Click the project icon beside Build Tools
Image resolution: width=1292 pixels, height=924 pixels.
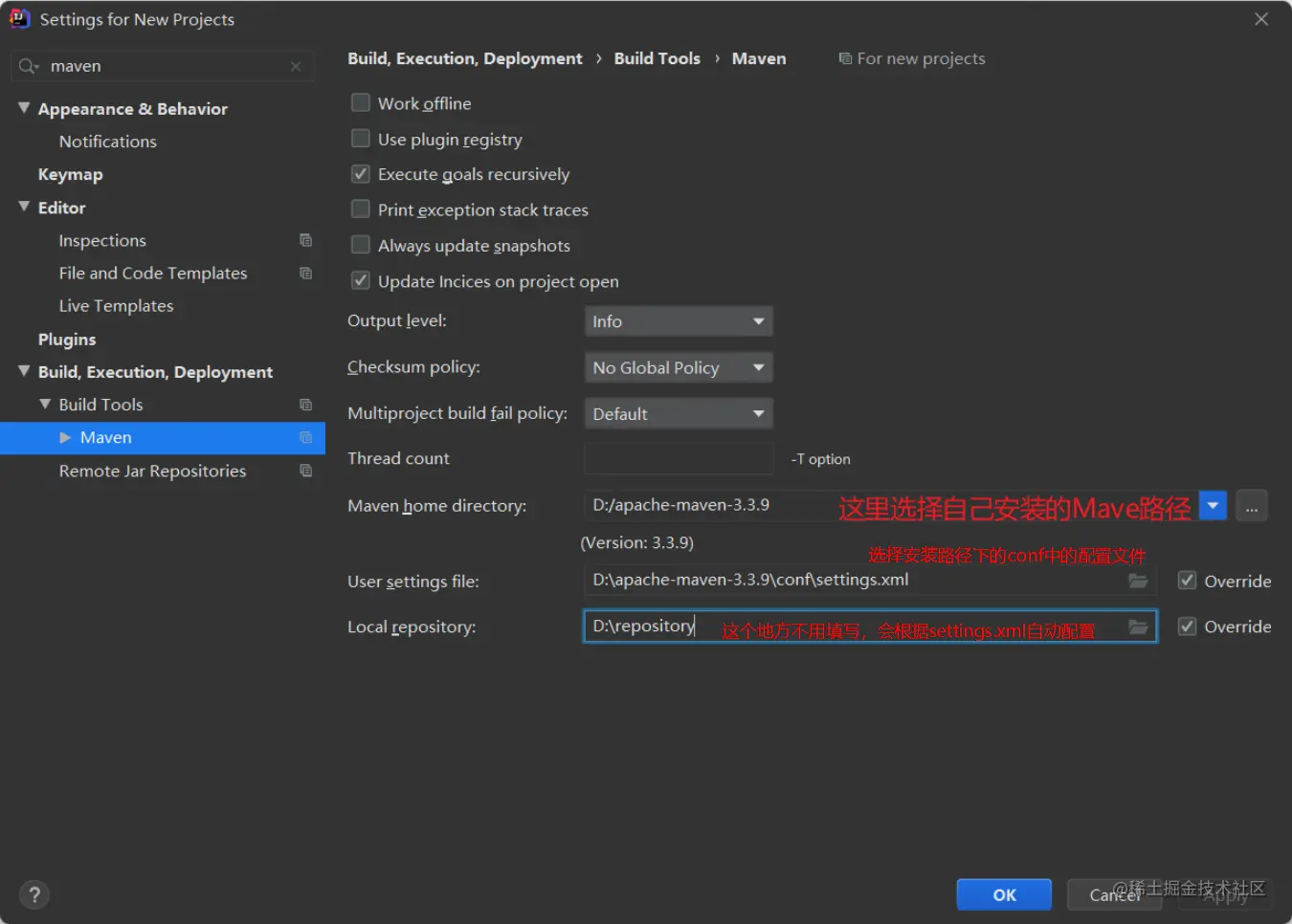click(x=306, y=405)
